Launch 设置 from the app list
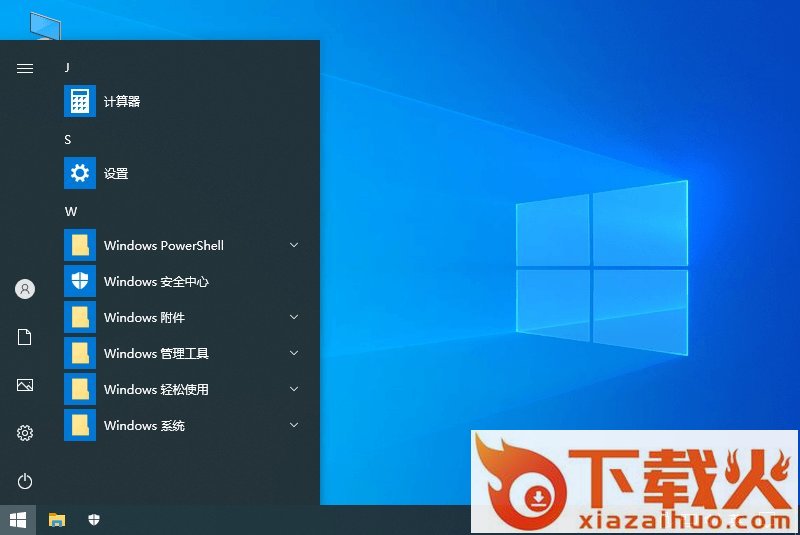The width and height of the screenshot is (800, 535). click(x=115, y=173)
